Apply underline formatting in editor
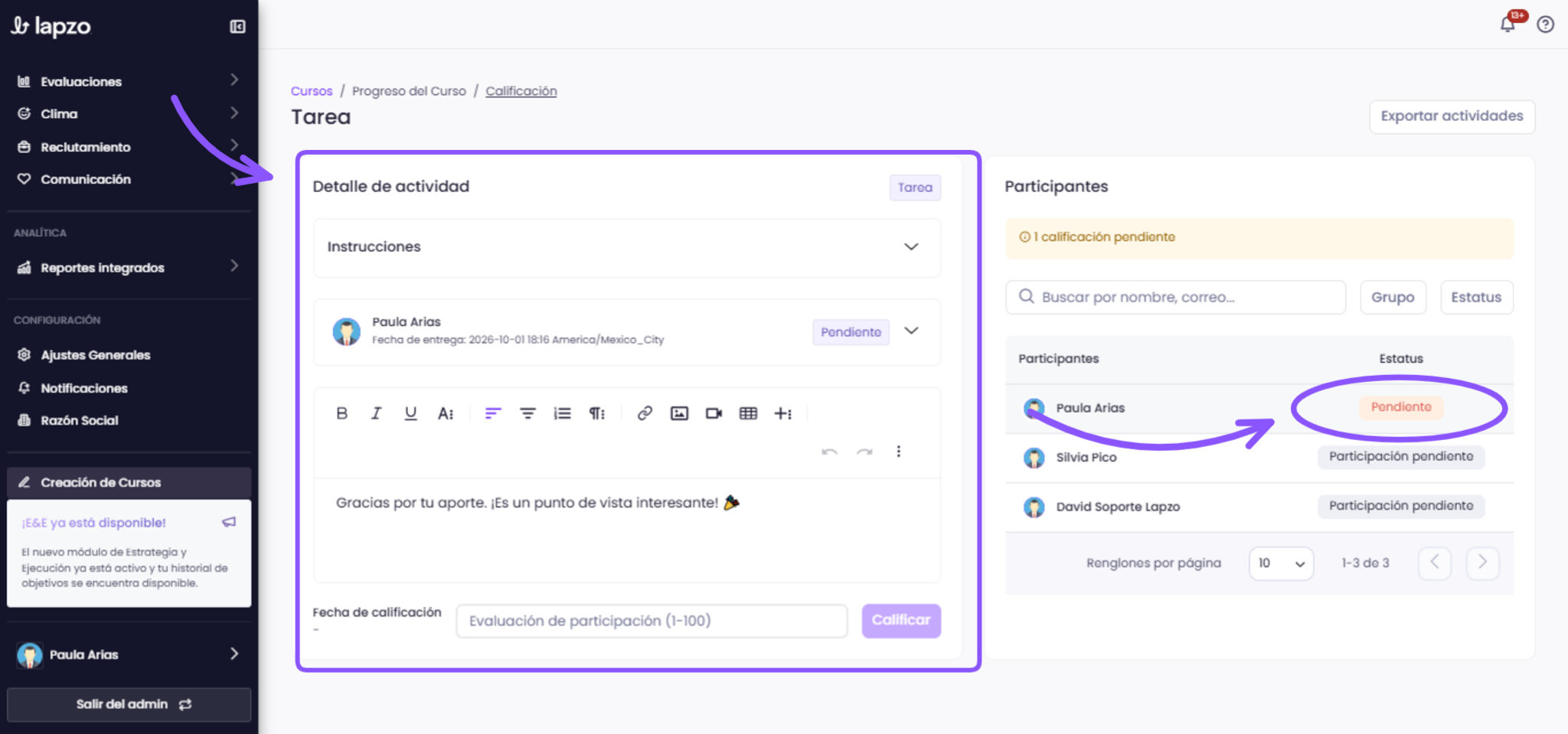 pyautogui.click(x=410, y=413)
